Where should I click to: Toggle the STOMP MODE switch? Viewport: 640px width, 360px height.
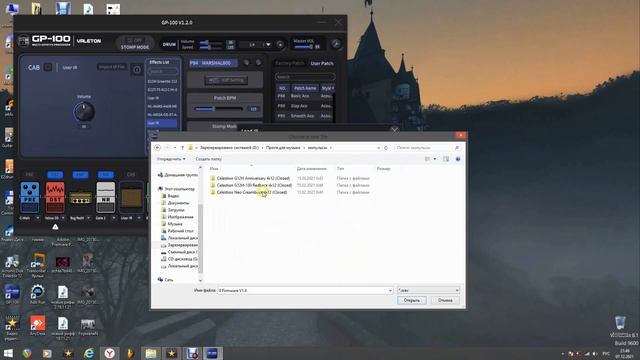point(135,43)
